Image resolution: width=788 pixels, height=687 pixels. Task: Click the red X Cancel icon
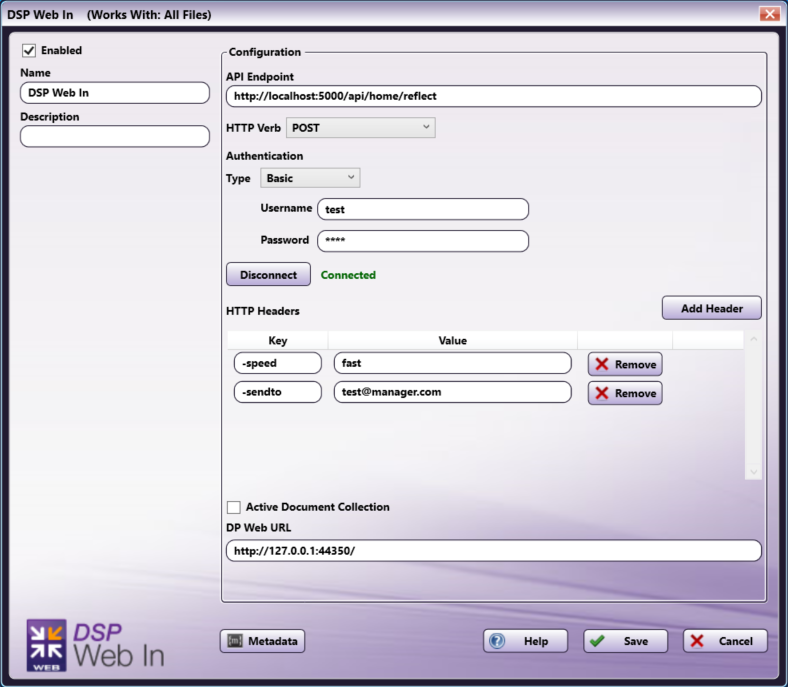coord(697,641)
